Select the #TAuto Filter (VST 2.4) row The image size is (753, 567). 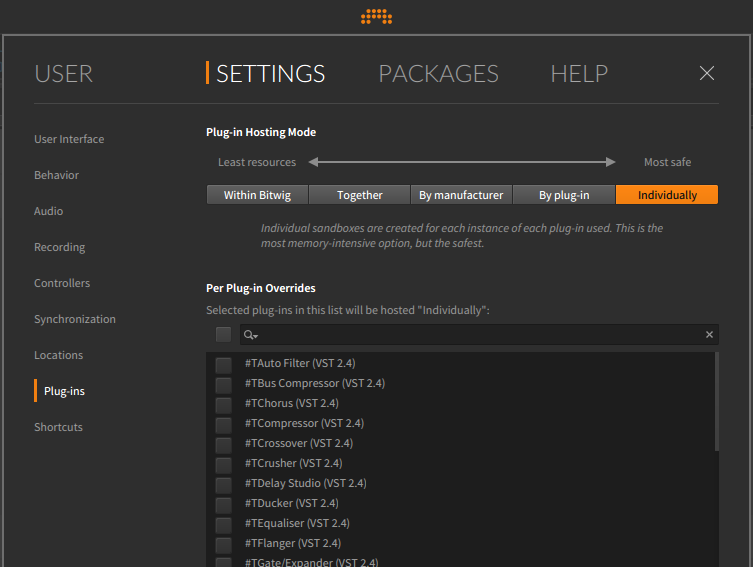pyautogui.click(x=460, y=363)
